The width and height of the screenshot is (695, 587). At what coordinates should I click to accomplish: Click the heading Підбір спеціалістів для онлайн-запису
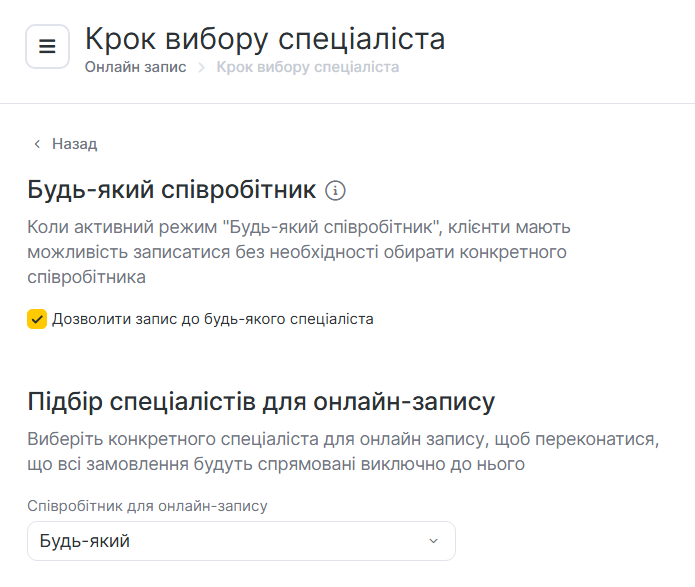coord(261,402)
